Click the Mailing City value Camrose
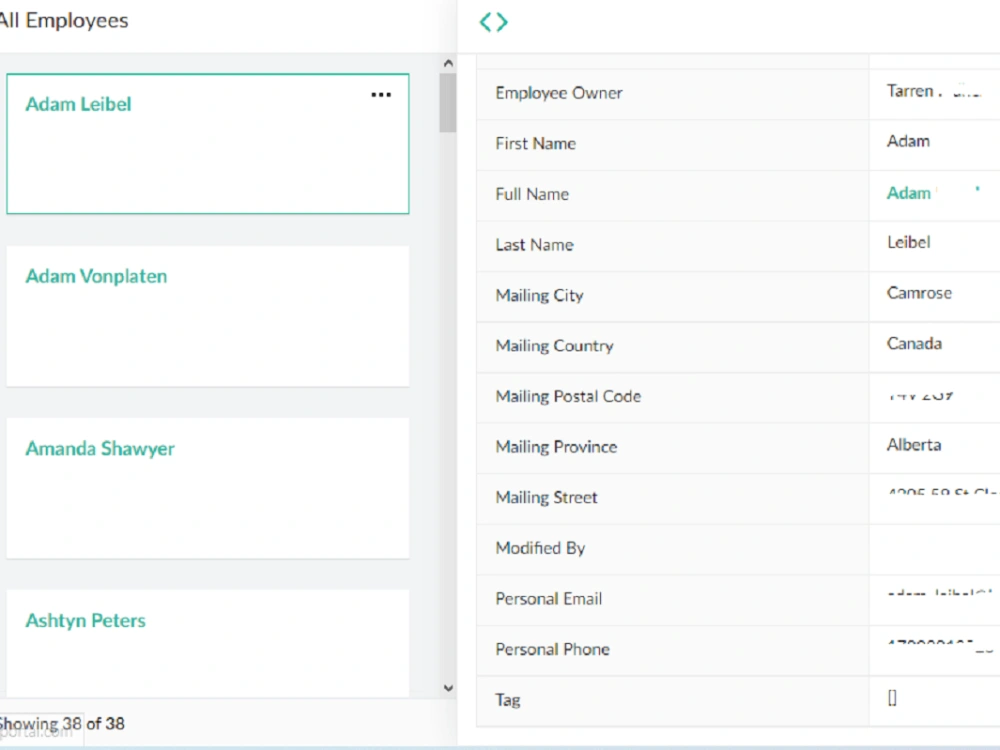 (919, 293)
